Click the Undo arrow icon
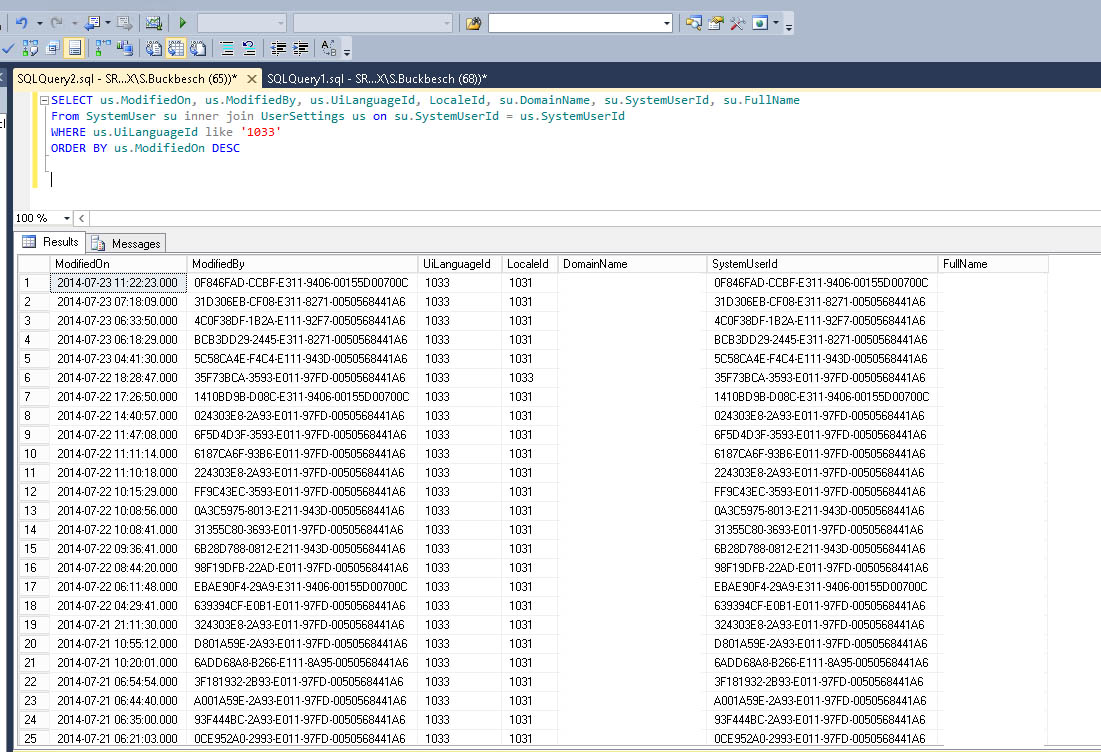Screen dimensions: 1101x752 tap(22, 22)
